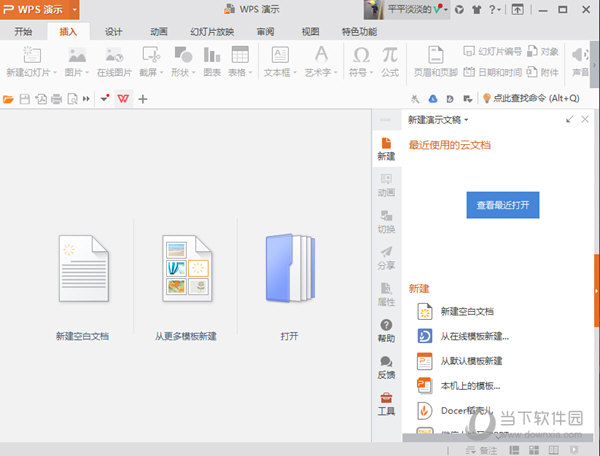Expand the 形状 dropdown arrow

(194, 72)
